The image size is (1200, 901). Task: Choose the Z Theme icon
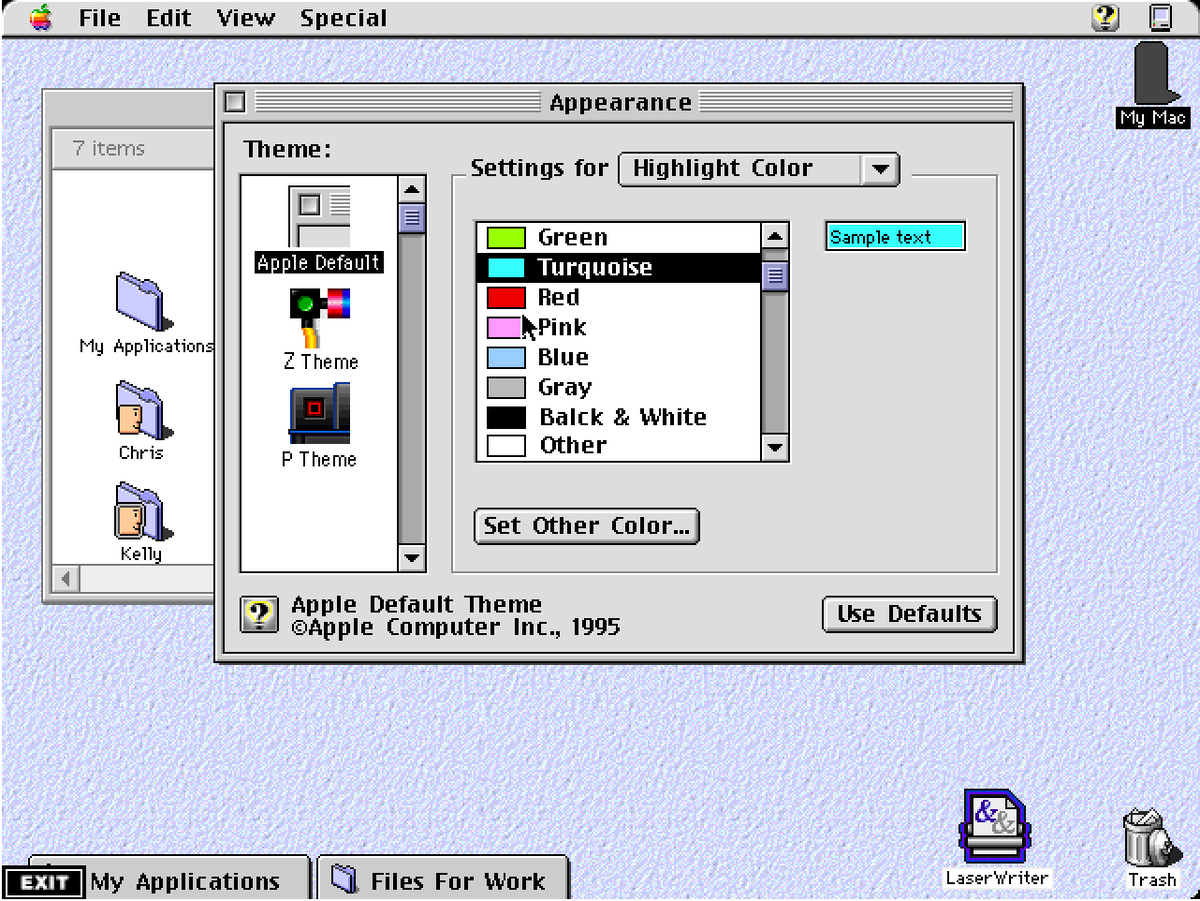320,329
